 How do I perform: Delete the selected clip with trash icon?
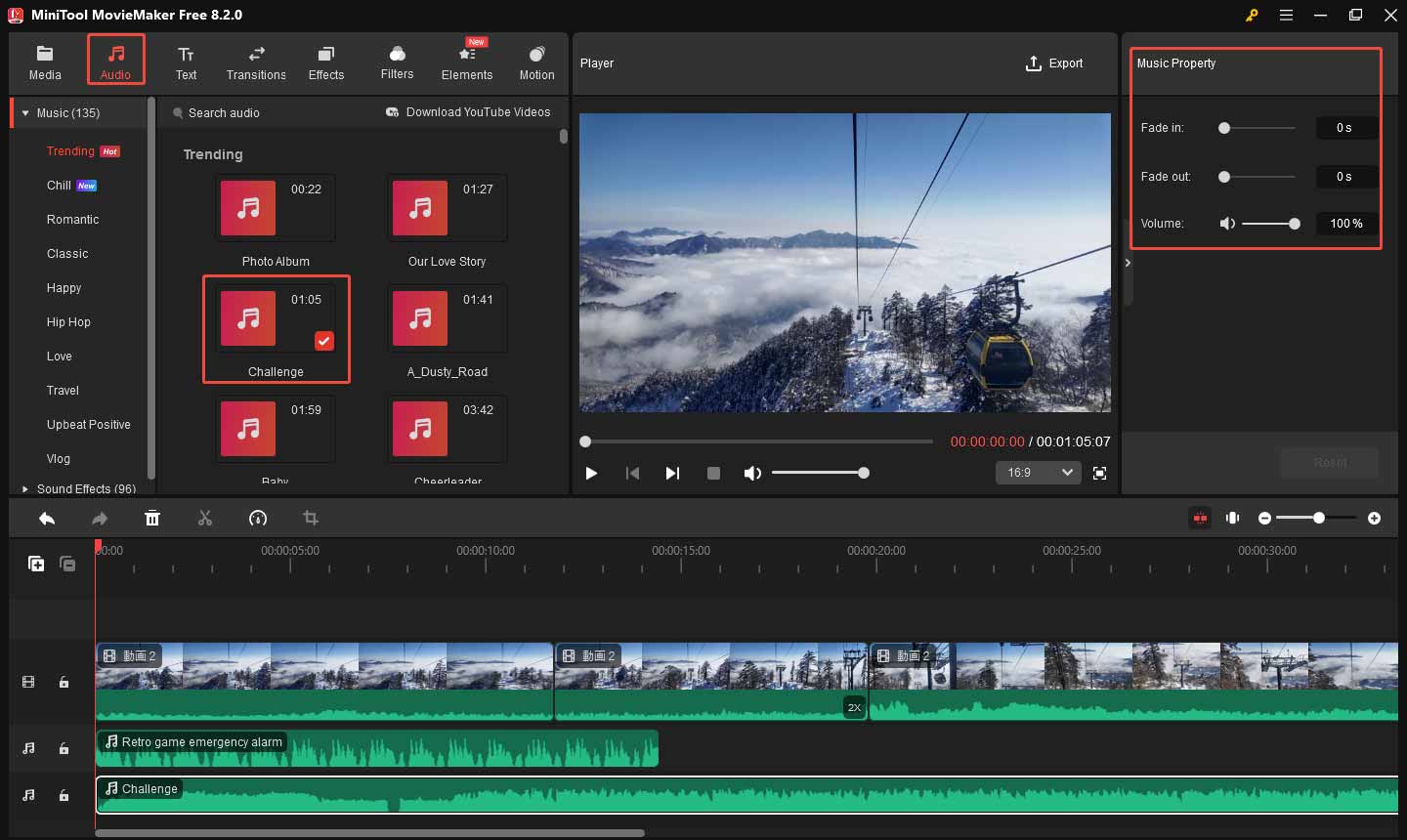click(152, 519)
